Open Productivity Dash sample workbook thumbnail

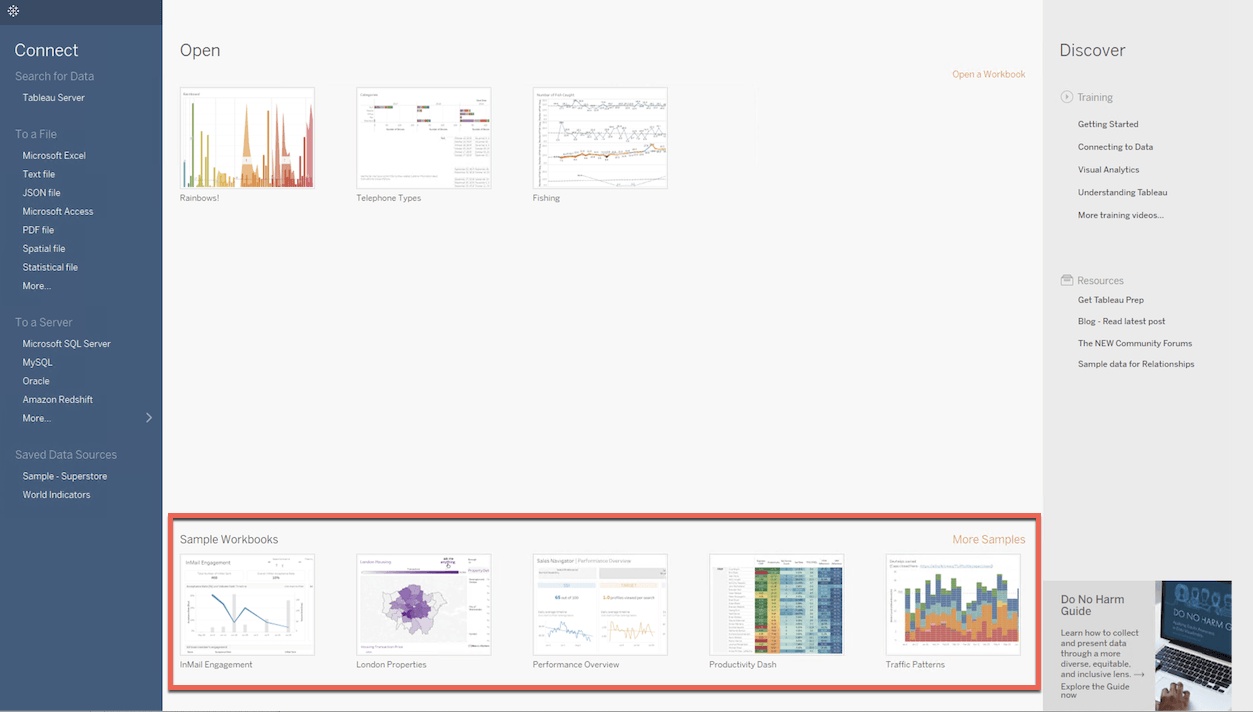click(777, 605)
